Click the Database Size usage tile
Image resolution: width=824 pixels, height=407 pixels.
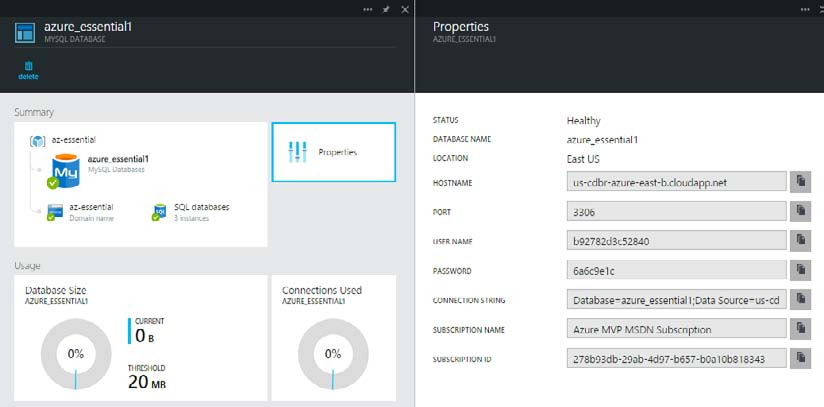pyautogui.click(x=140, y=340)
